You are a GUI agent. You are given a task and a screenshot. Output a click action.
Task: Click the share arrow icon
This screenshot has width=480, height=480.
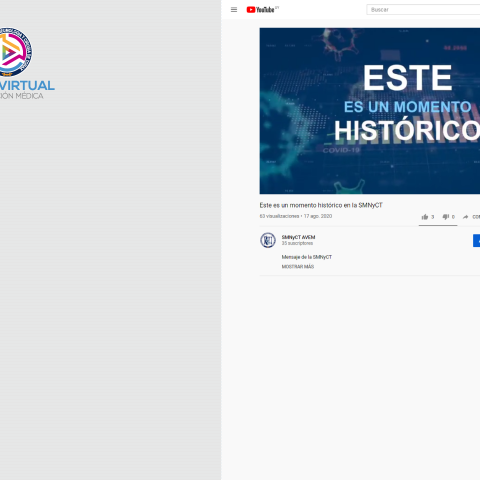(x=466, y=217)
